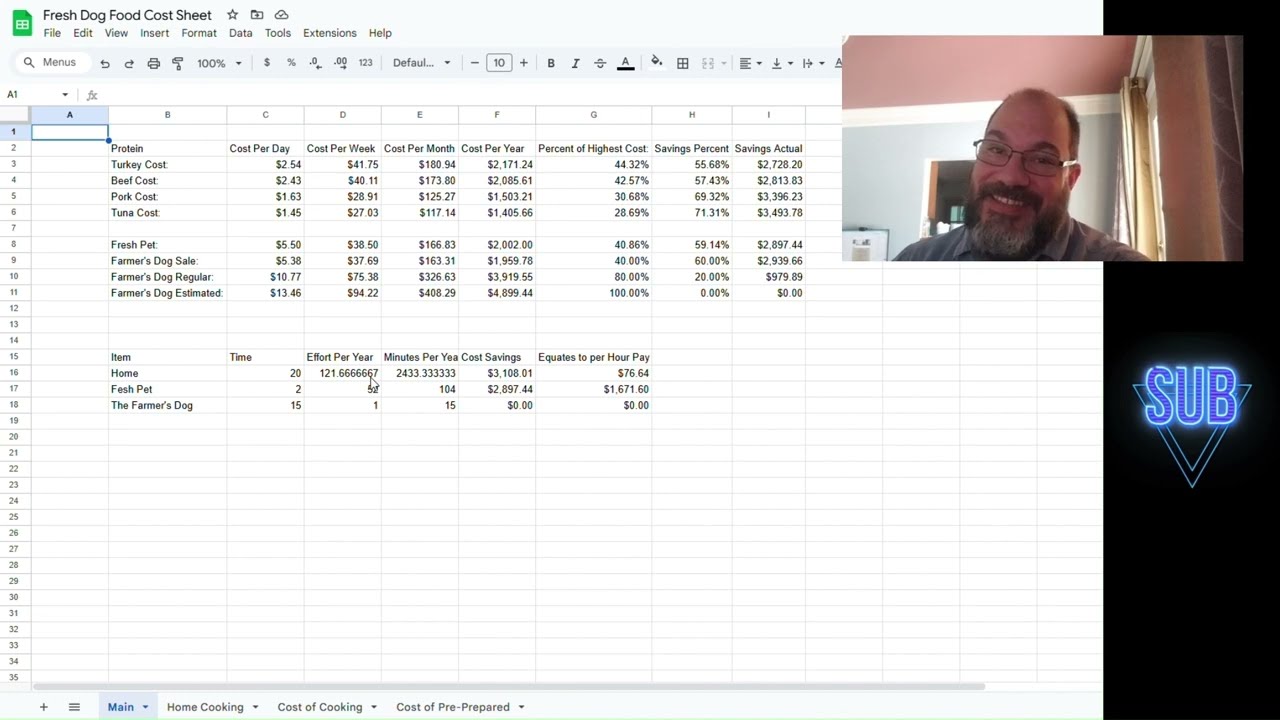Open text wrapping dropdown
Image resolution: width=1280 pixels, height=720 pixels.
(x=813, y=63)
